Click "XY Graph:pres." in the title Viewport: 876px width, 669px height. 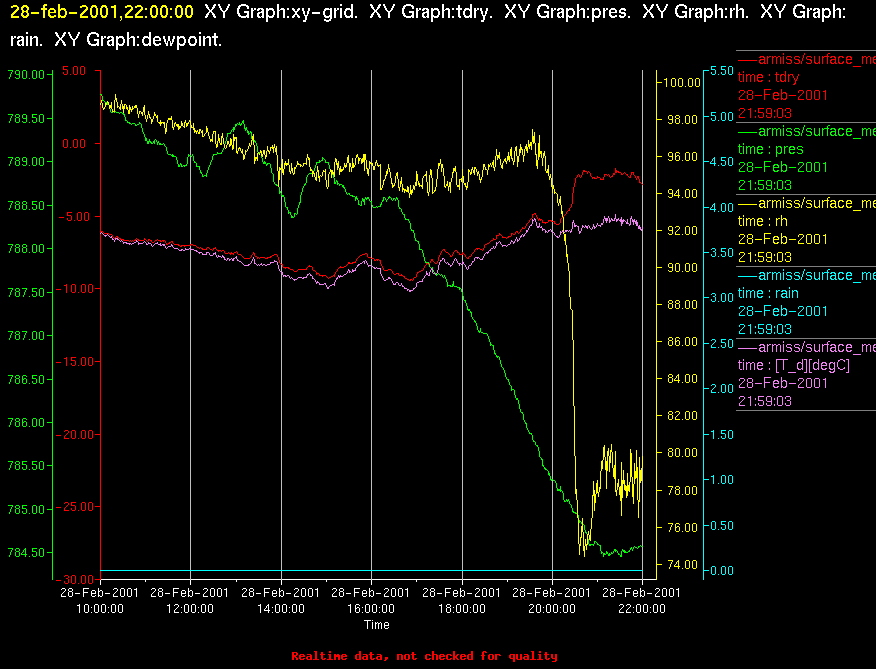coord(568,12)
